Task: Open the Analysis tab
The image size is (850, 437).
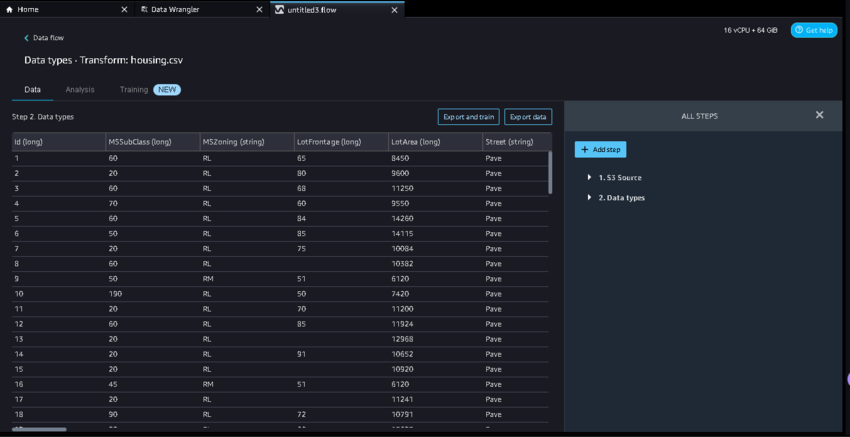Action: (80, 89)
